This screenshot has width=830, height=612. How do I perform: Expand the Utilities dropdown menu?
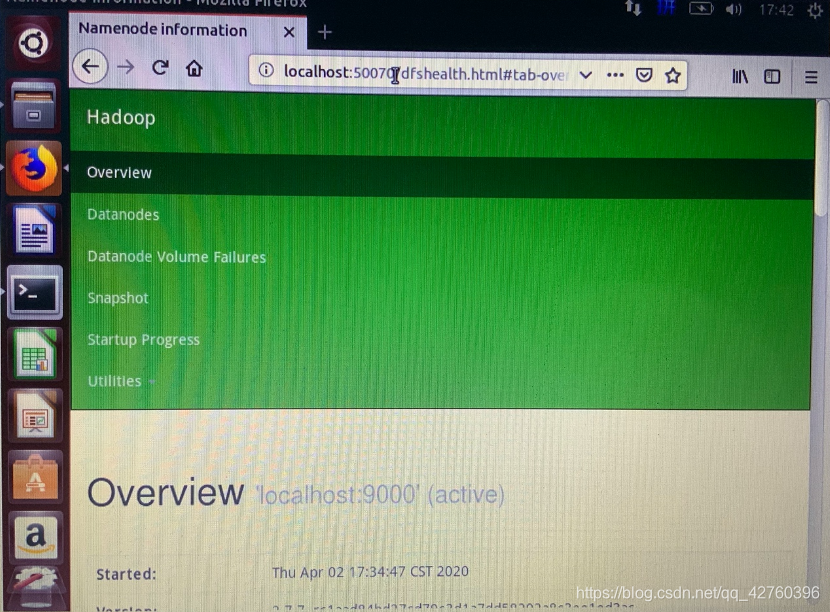pyautogui.click(x=121, y=381)
